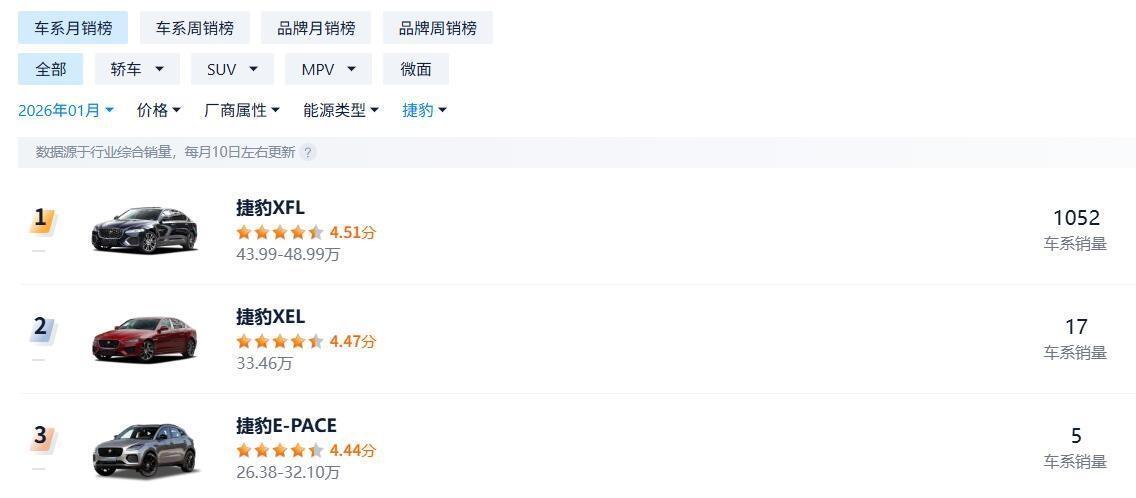Viewport: 1136px width, 498px height.
Task: Select the 微面 category filter
Action: tap(416, 69)
